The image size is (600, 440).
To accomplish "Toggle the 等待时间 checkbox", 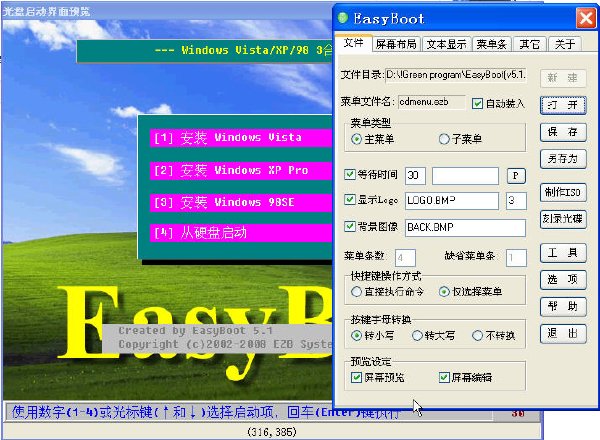I will [350, 174].
